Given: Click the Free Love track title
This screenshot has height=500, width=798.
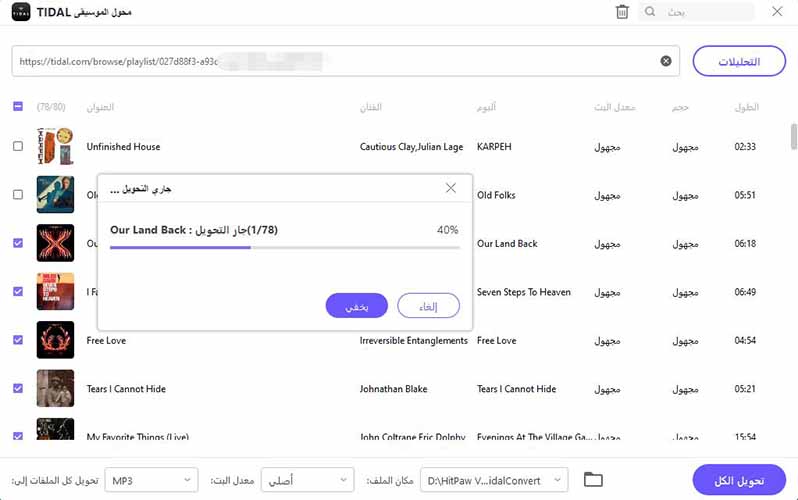Looking at the screenshot, I should pos(106,340).
